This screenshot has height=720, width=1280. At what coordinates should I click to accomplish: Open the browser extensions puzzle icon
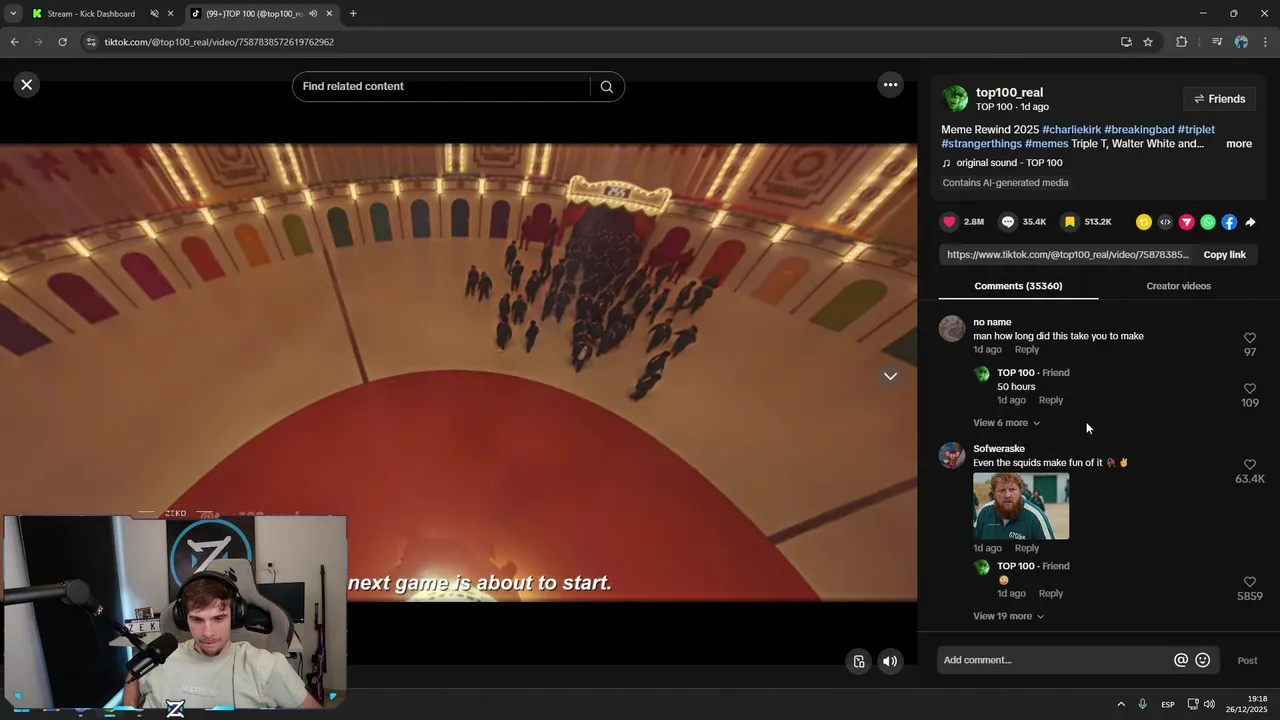click(1182, 42)
